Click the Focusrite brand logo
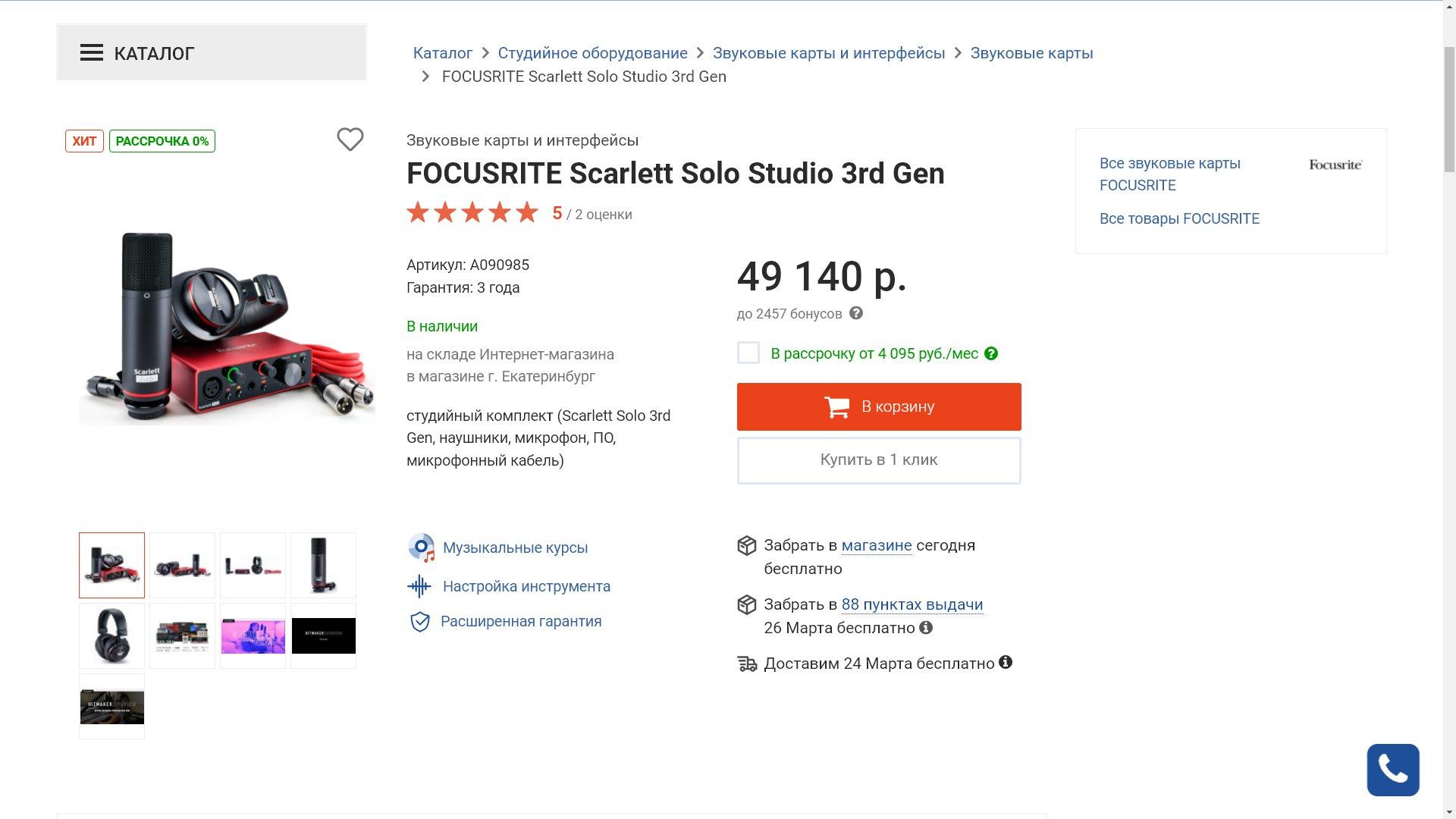 click(x=1335, y=165)
